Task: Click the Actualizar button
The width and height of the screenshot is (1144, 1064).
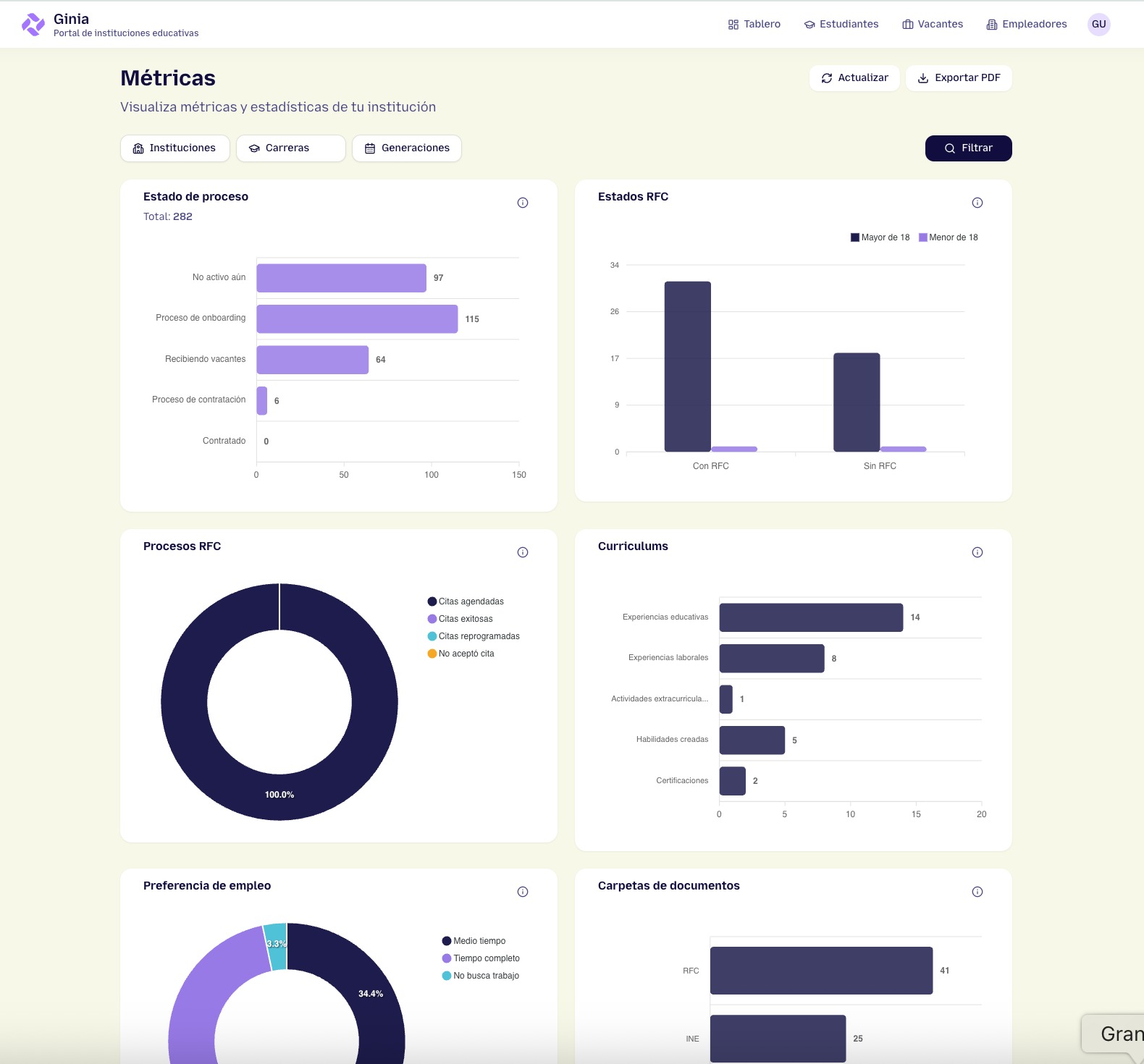Action: (854, 78)
